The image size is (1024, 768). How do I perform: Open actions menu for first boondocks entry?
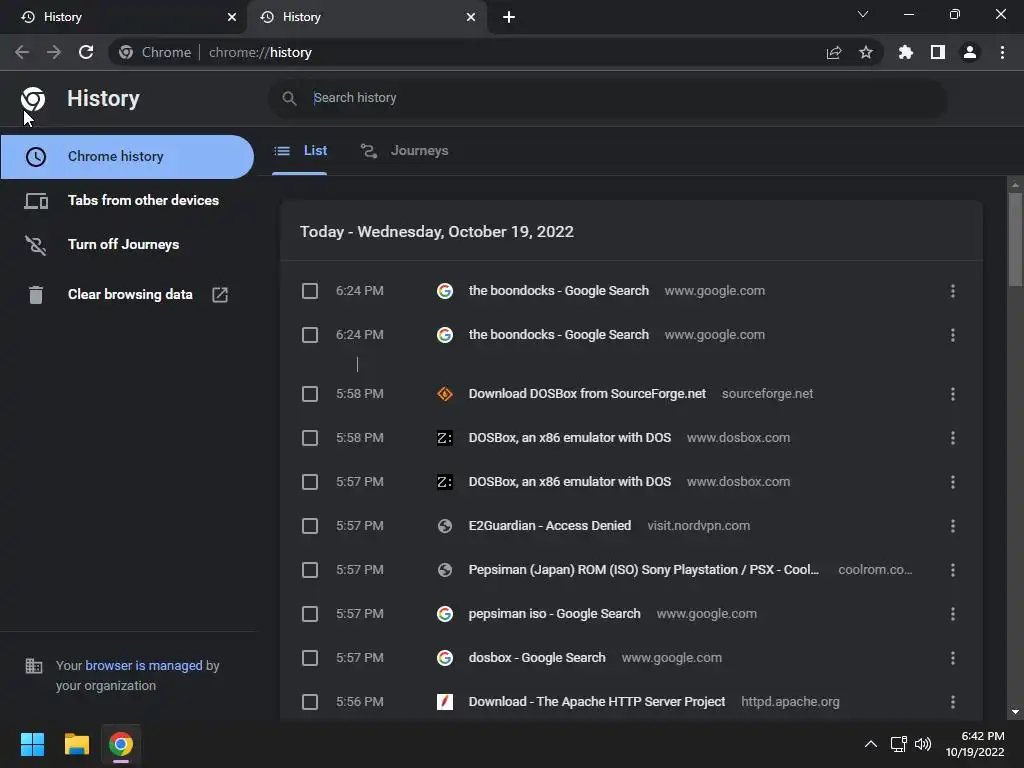tap(953, 291)
